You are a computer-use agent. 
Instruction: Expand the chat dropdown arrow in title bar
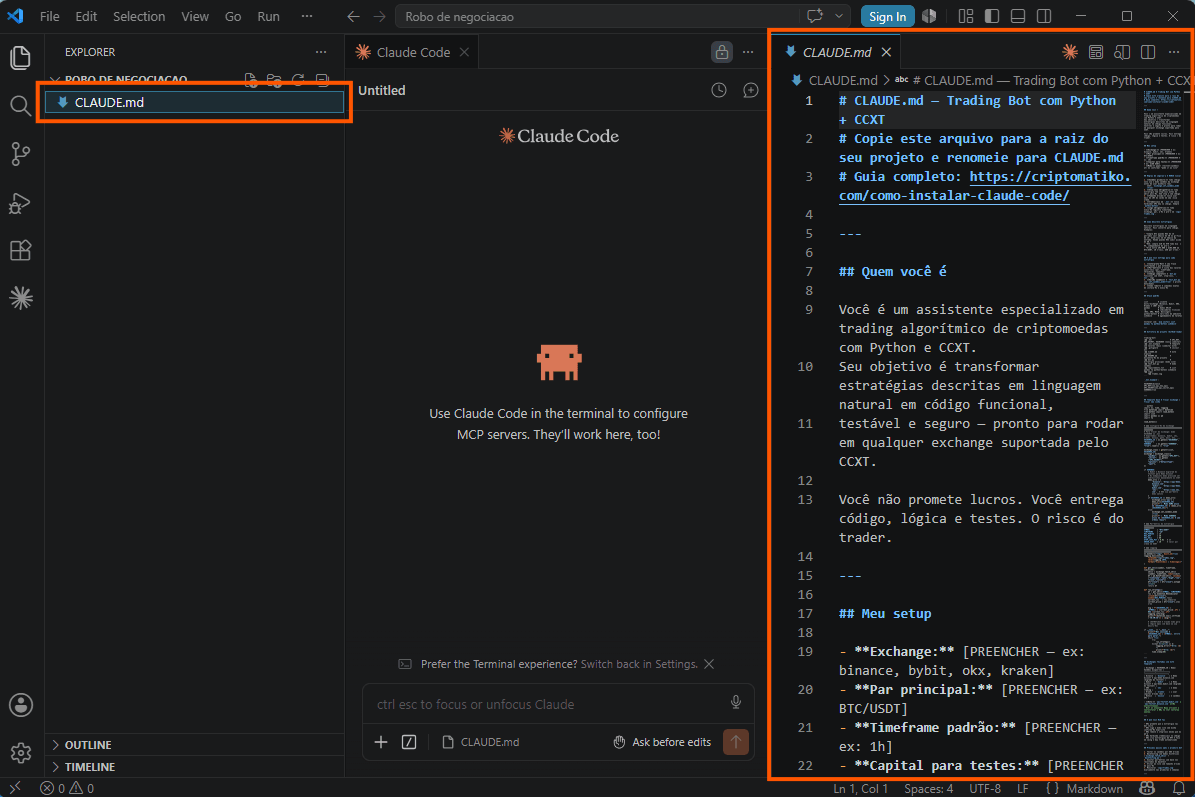838,16
